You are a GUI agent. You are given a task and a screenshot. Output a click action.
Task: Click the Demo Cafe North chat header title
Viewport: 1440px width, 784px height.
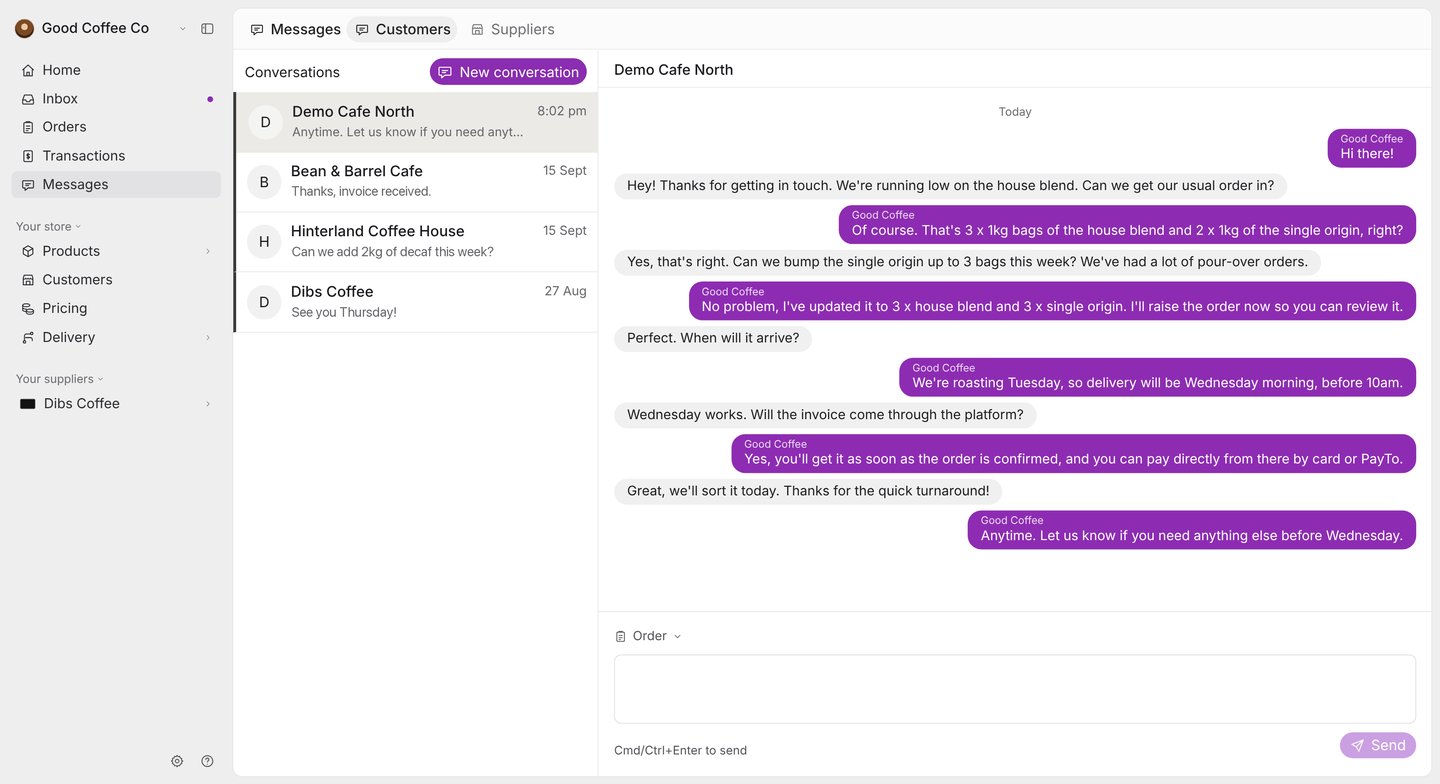673,70
